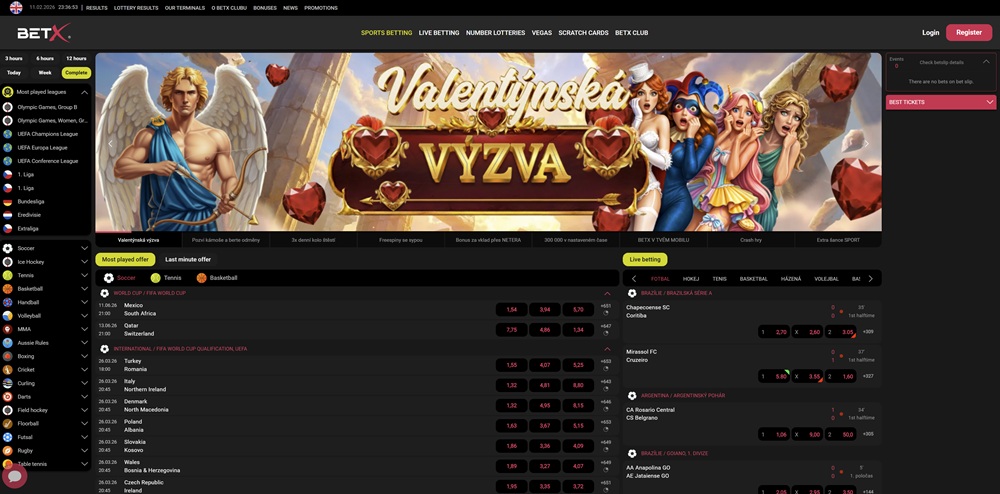
Task: Click the MMA sport icon
Action: coord(8,329)
